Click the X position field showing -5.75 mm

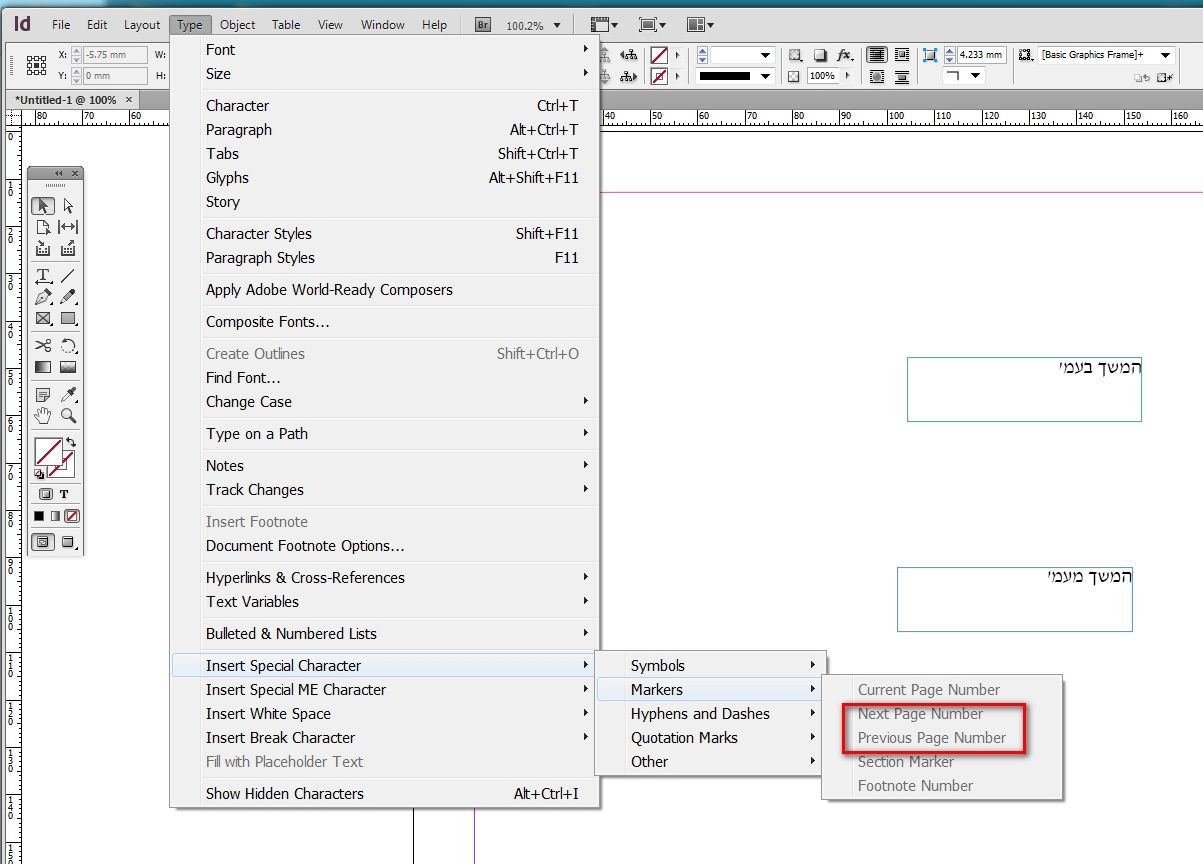(x=114, y=55)
